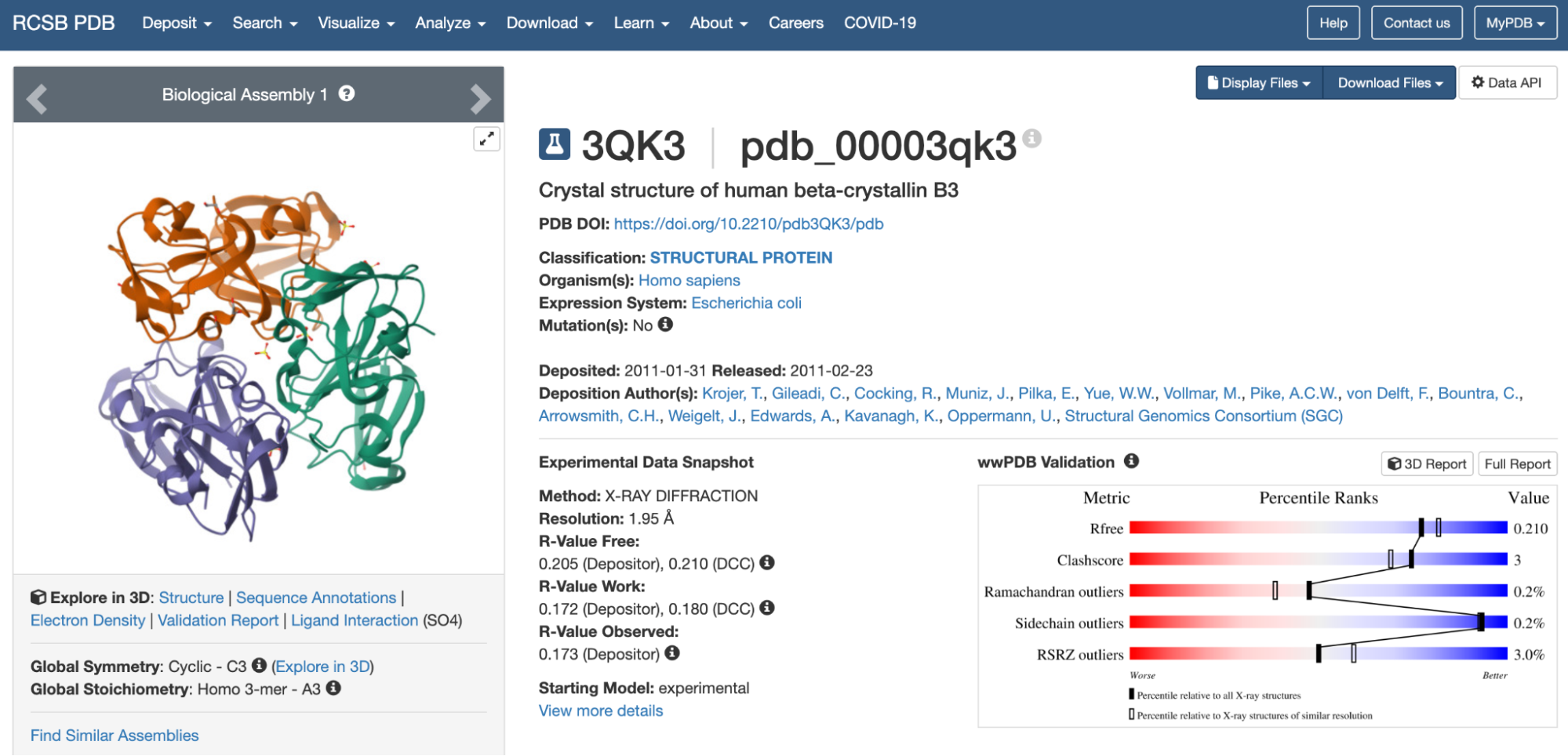Click the RSRZ outliers percentile bar
The width and height of the screenshot is (1568, 756).
(x=1319, y=653)
